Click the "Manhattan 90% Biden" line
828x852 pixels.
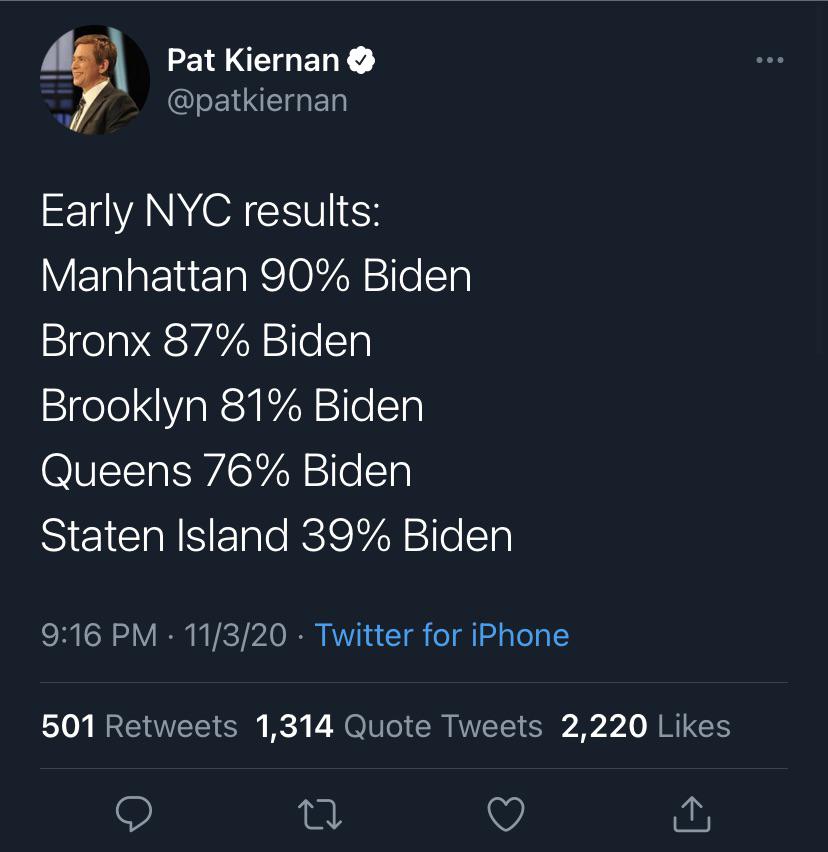tap(256, 276)
